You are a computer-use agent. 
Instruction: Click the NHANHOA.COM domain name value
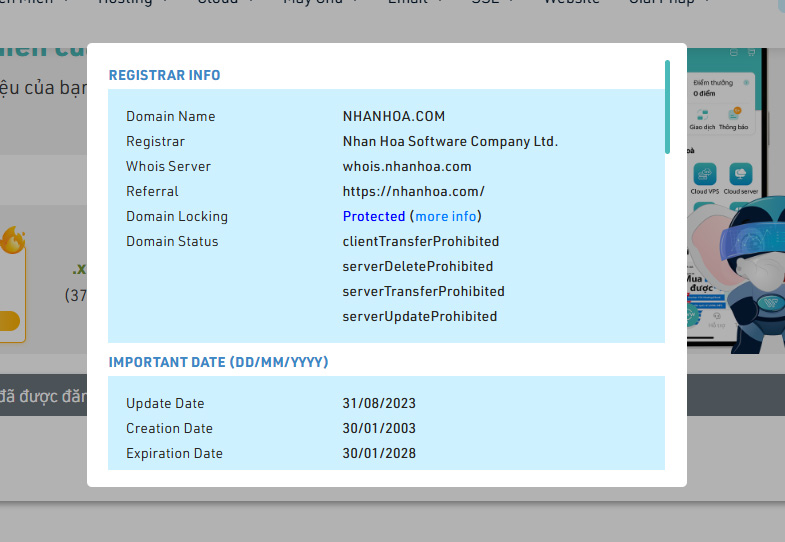(393, 116)
